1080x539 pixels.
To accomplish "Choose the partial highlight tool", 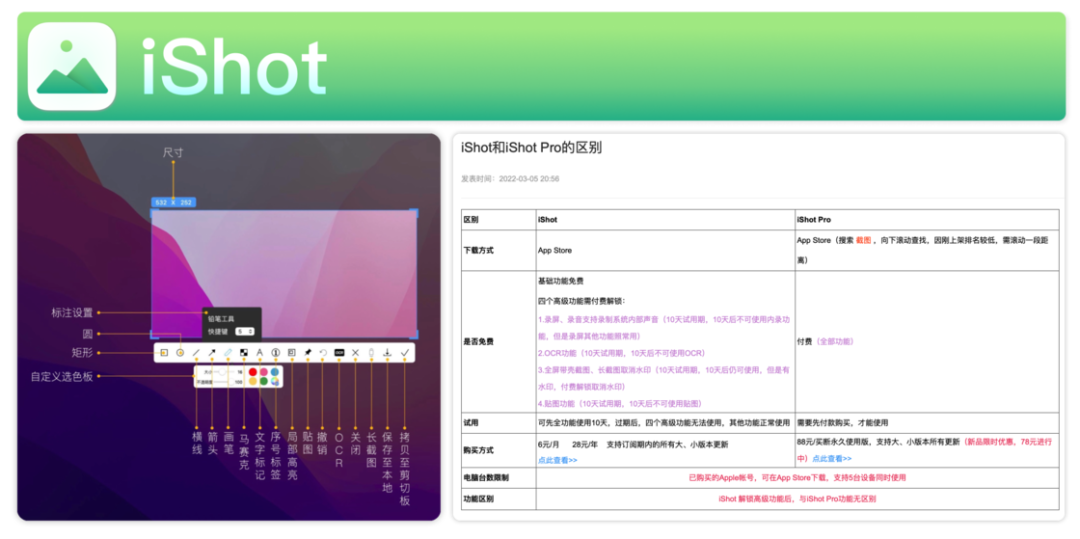I will coord(291,352).
